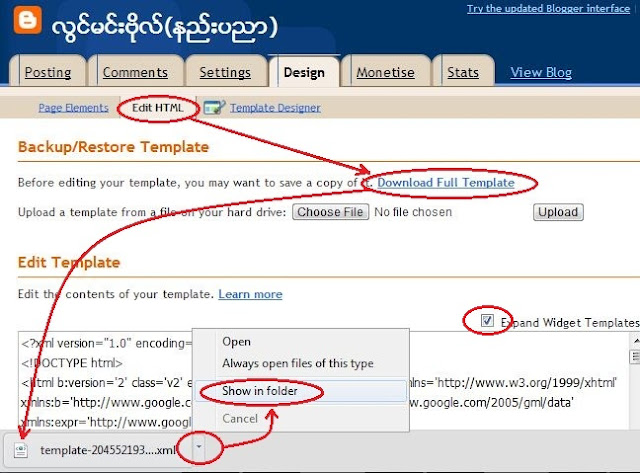Select the Edit HTML sub-tab
The width and height of the screenshot is (640, 473).
click(158, 108)
